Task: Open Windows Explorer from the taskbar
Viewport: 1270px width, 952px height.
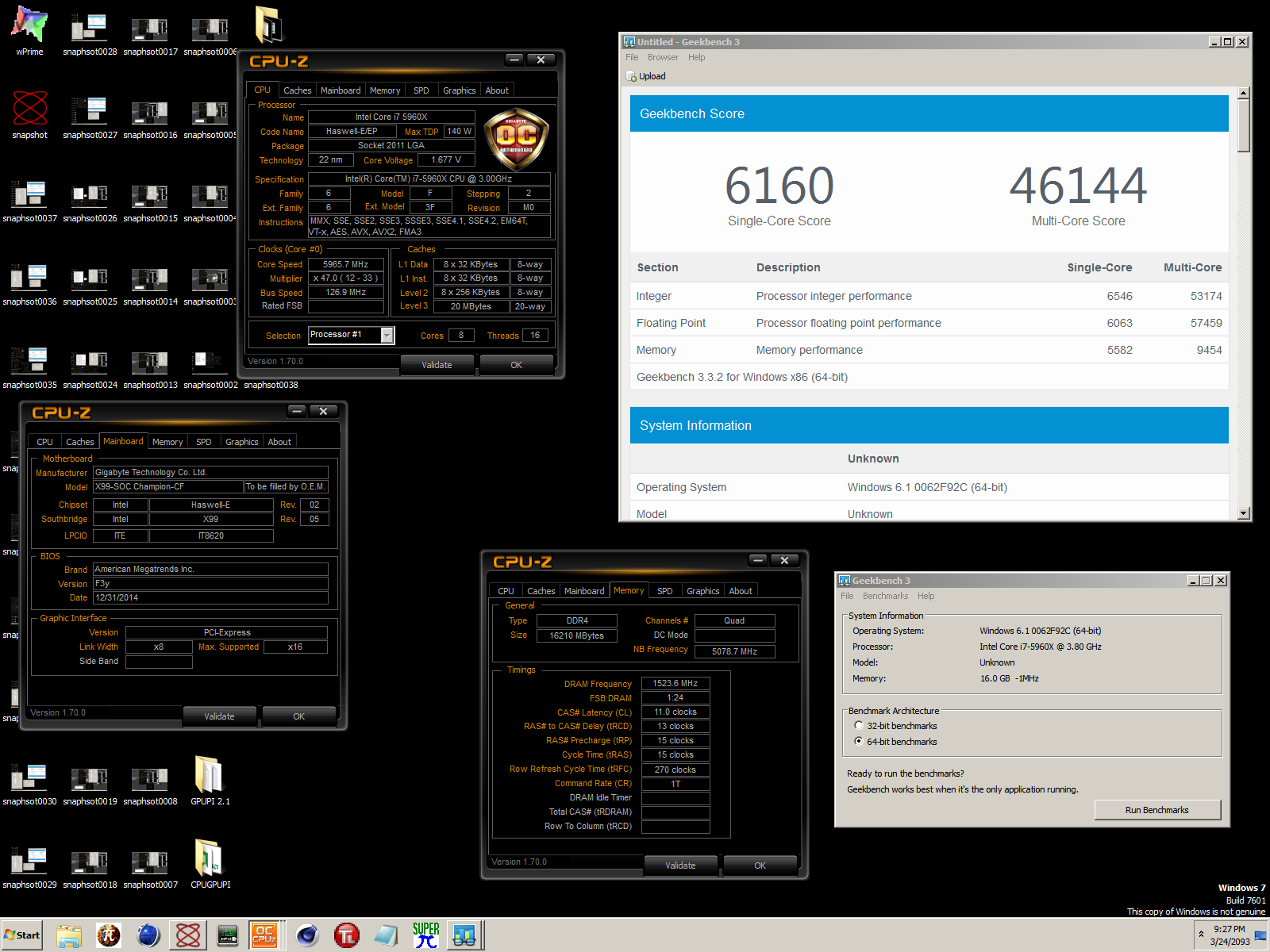Action: click(69, 936)
